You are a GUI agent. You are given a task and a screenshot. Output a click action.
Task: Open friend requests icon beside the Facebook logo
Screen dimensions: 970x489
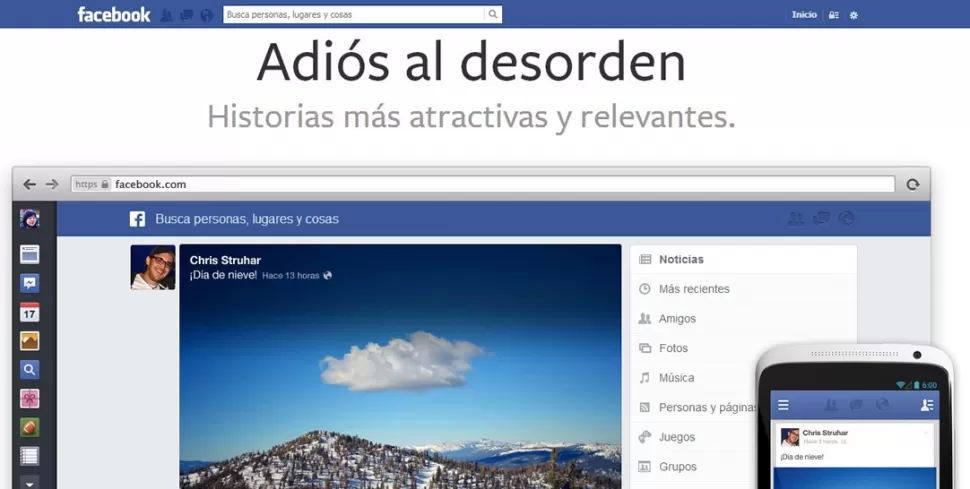tap(167, 15)
